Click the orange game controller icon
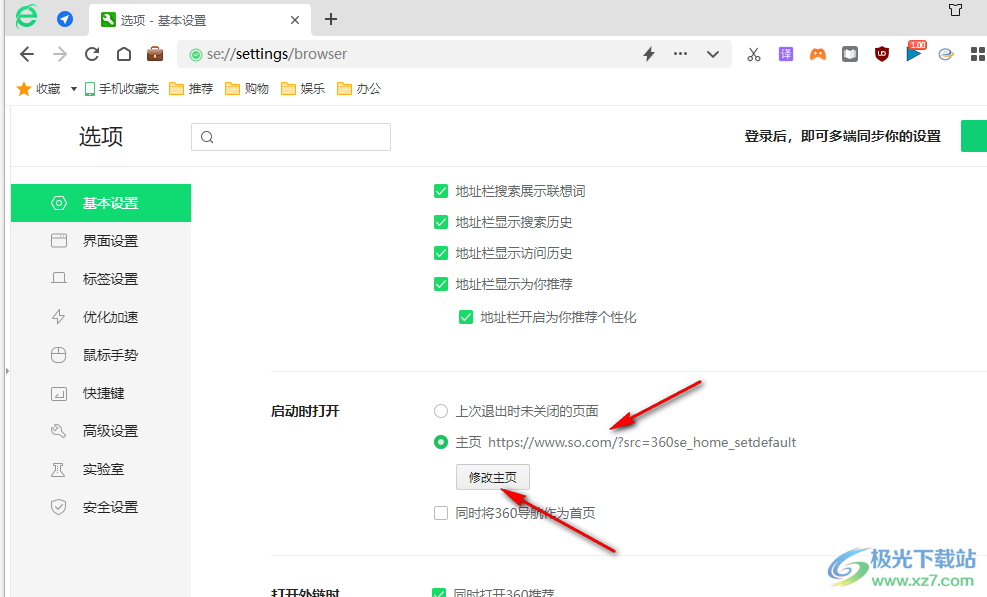This screenshot has height=597, width=987. pyautogui.click(x=818, y=54)
